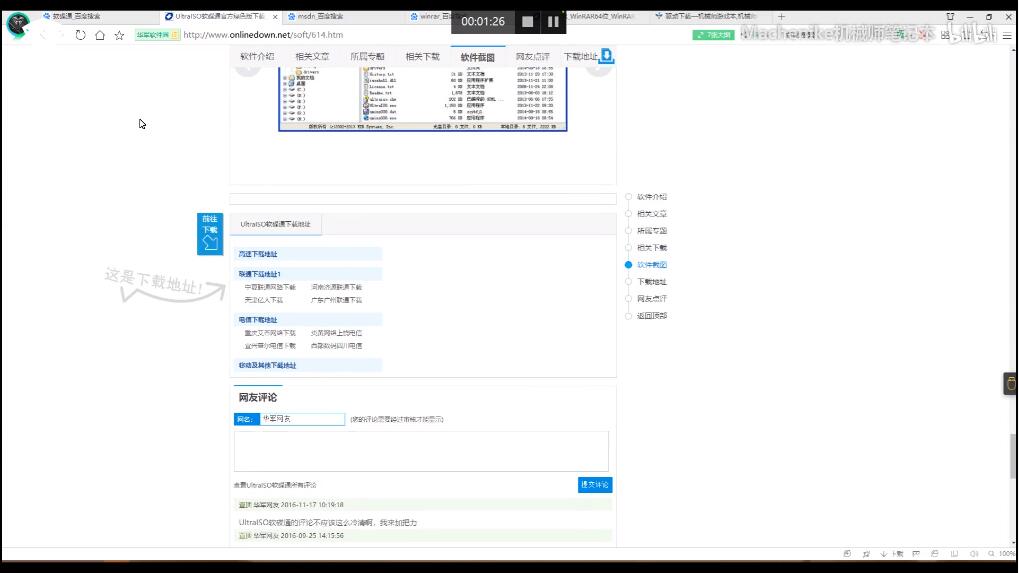Jump to 相关下载 in side navigation
The image size is (1019, 573).
(652, 248)
